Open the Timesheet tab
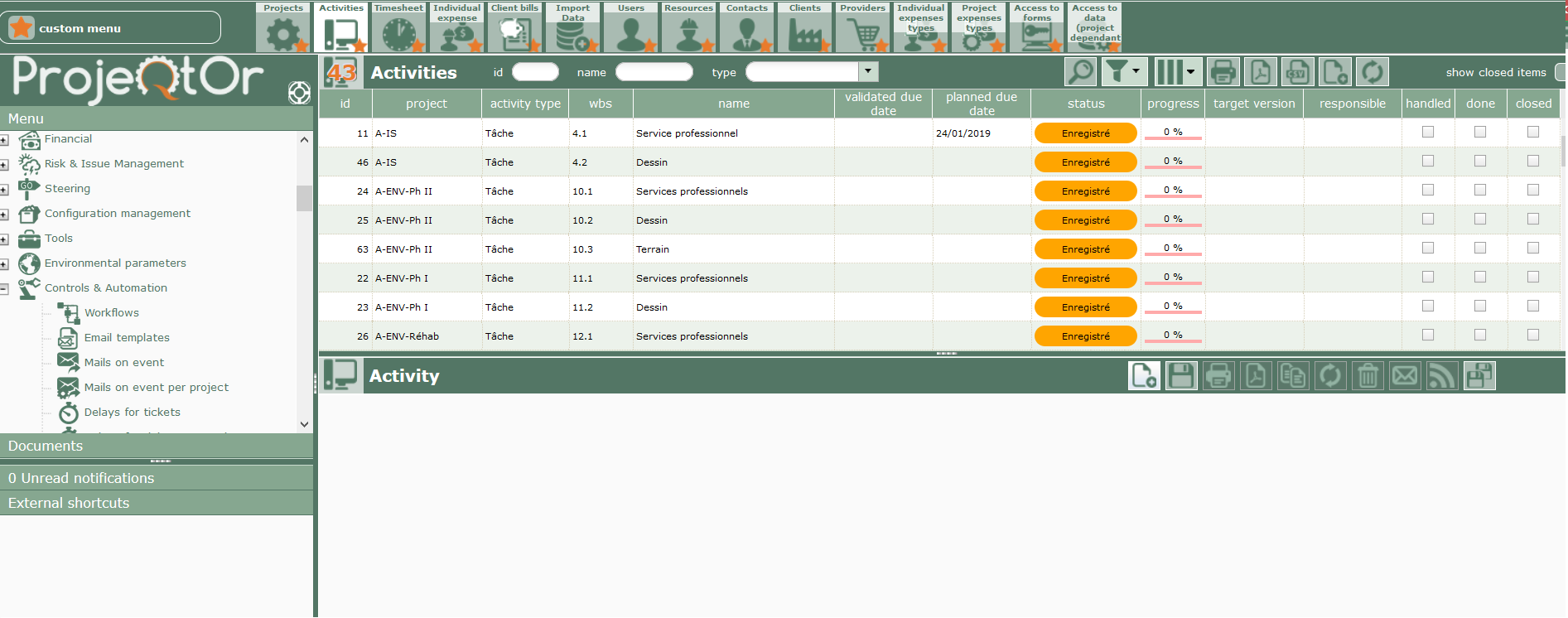The image size is (1568, 618). pos(398,27)
